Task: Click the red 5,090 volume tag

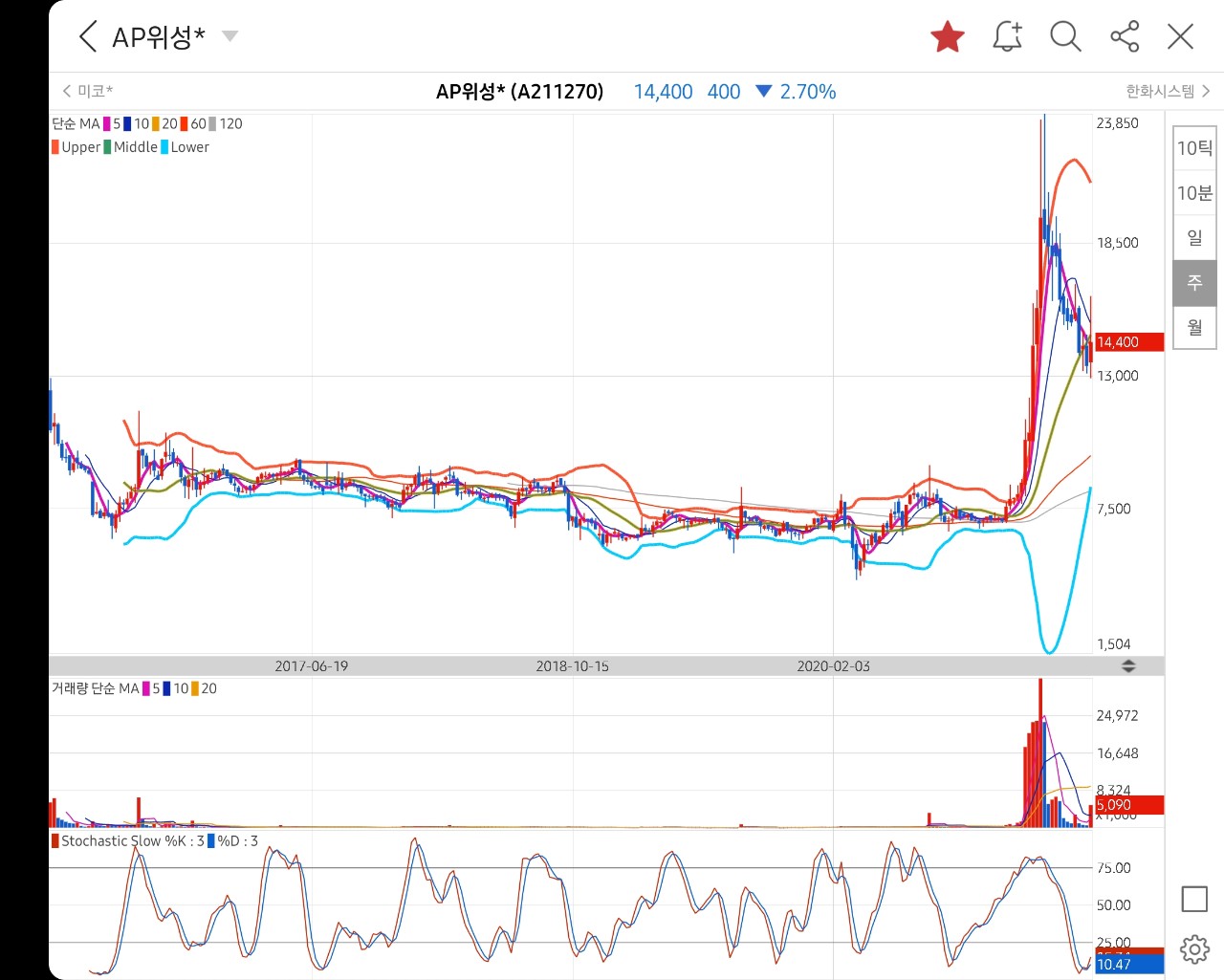Action: click(x=1128, y=805)
